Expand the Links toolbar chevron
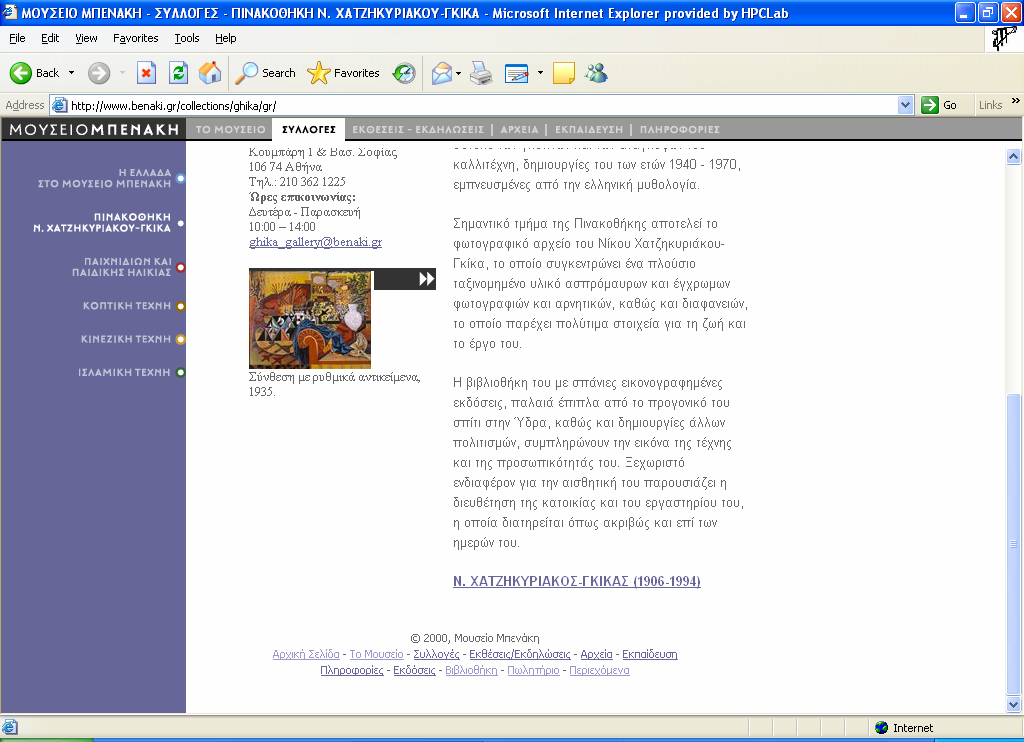The height and width of the screenshot is (742, 1024). [x=1016, y=101]
